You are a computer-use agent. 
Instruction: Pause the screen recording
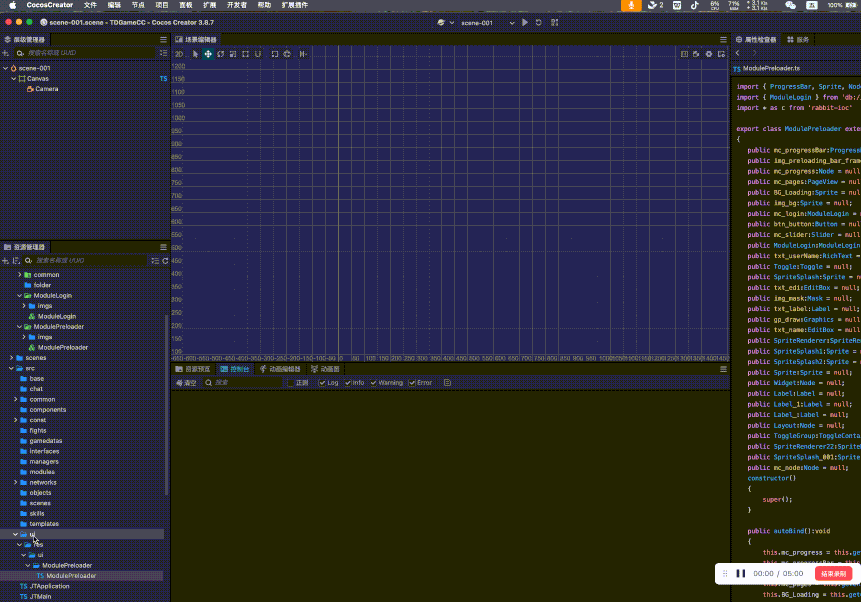pos(741,573)
